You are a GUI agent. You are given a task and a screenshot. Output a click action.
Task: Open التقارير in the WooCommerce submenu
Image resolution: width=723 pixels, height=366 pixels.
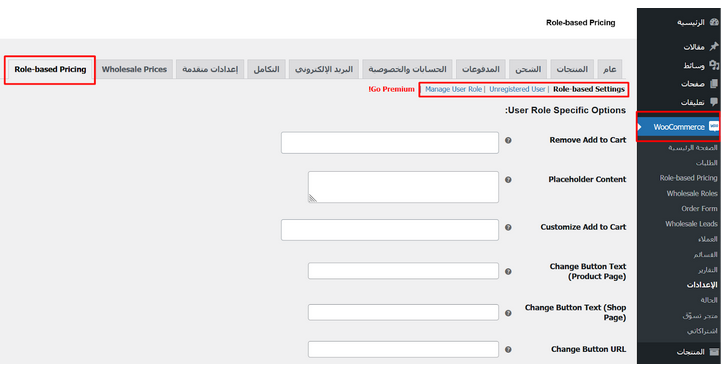(707, 270)
